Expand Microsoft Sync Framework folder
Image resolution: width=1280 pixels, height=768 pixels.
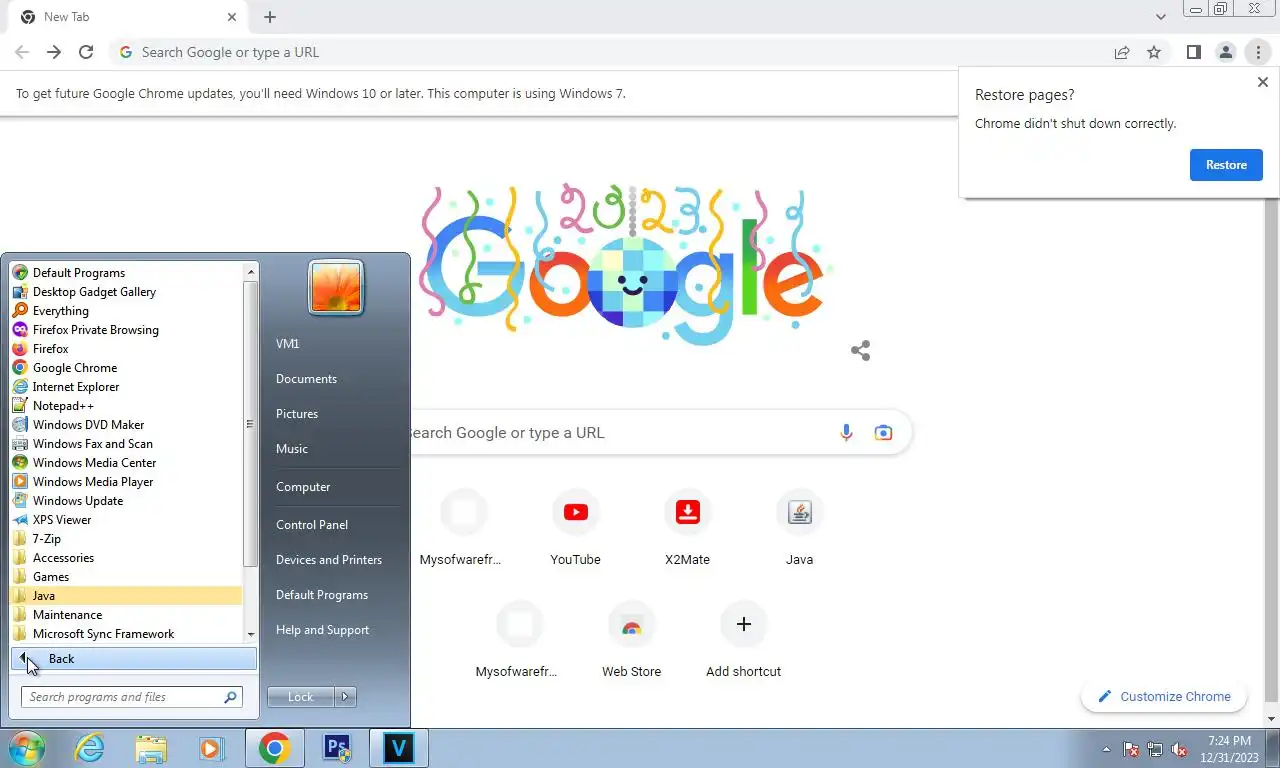(x=126, y=634)
